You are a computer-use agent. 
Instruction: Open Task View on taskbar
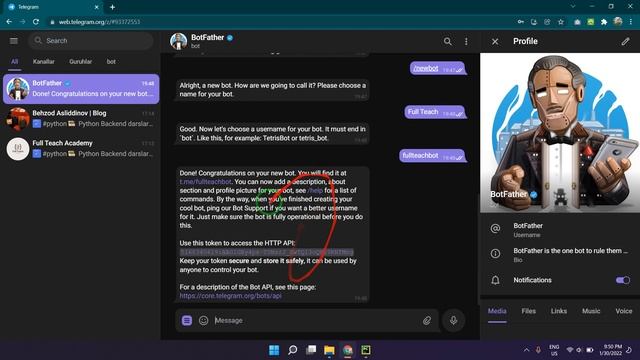pyautogui.click(x=311, y=350)
